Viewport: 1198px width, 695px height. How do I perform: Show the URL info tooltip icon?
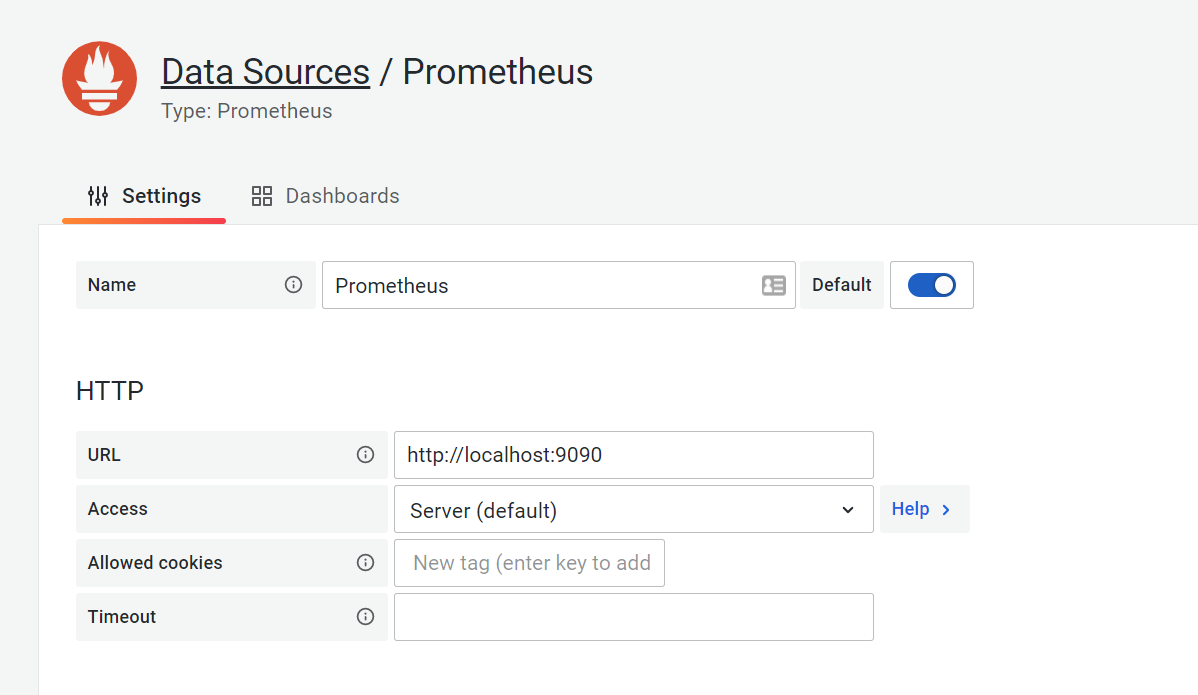365,455
